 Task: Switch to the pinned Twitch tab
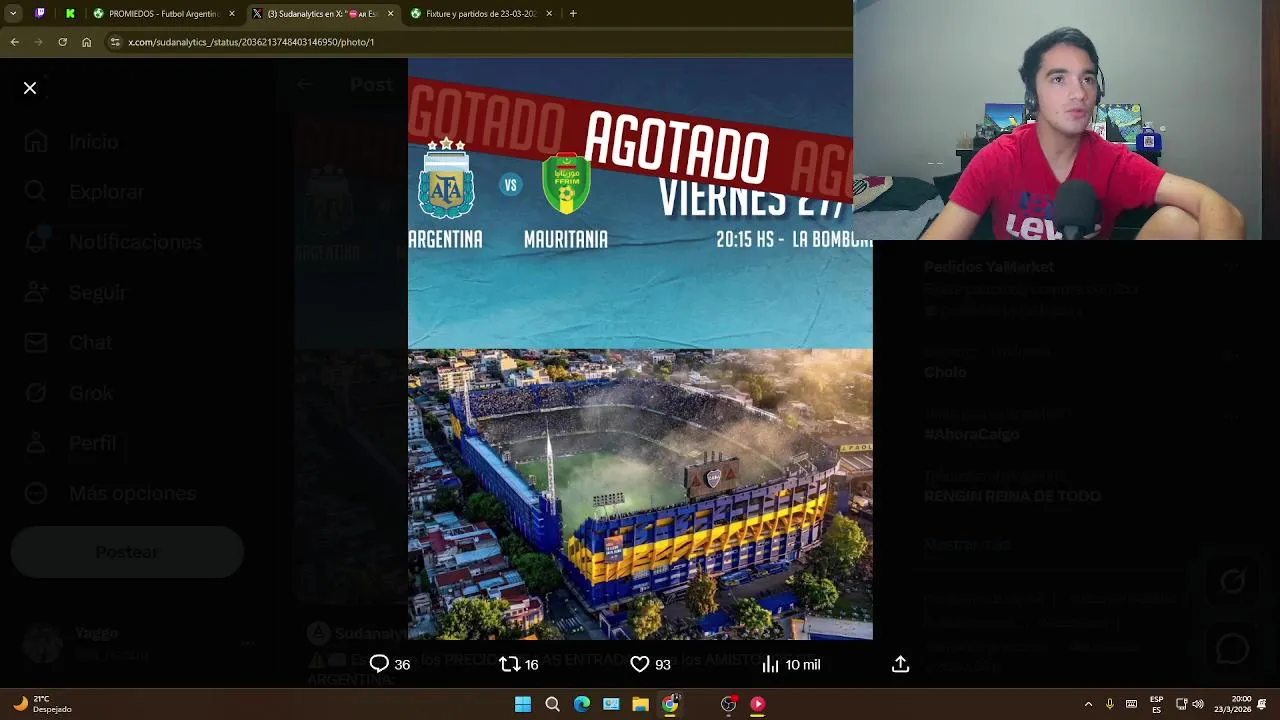[40, 14]
